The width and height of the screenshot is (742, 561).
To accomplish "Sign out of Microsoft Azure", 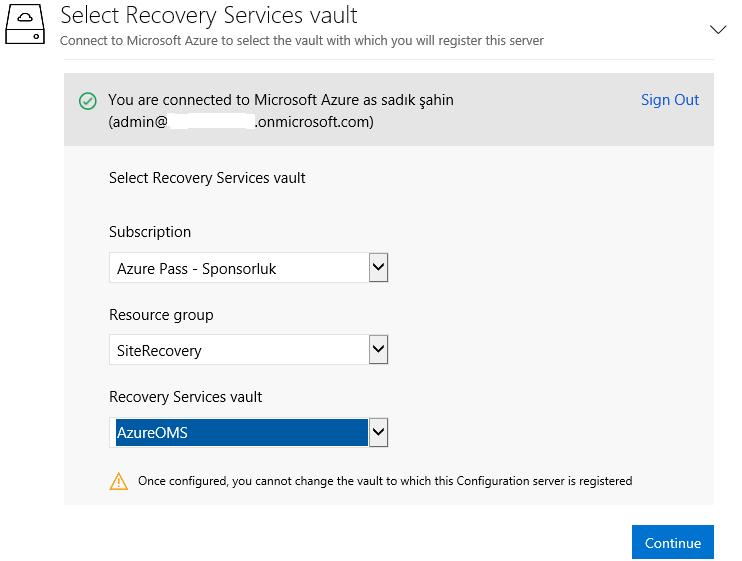I will pos(670,100).
